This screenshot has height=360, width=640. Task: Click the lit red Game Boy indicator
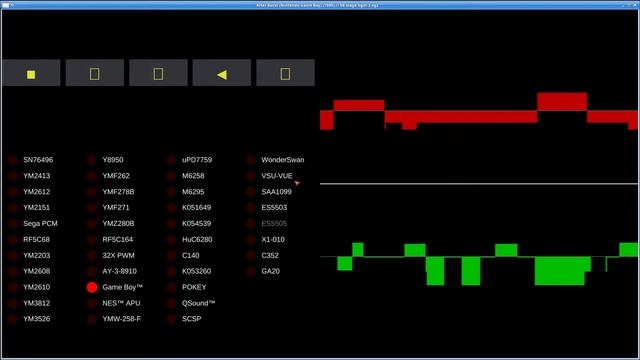coord(92,287)
